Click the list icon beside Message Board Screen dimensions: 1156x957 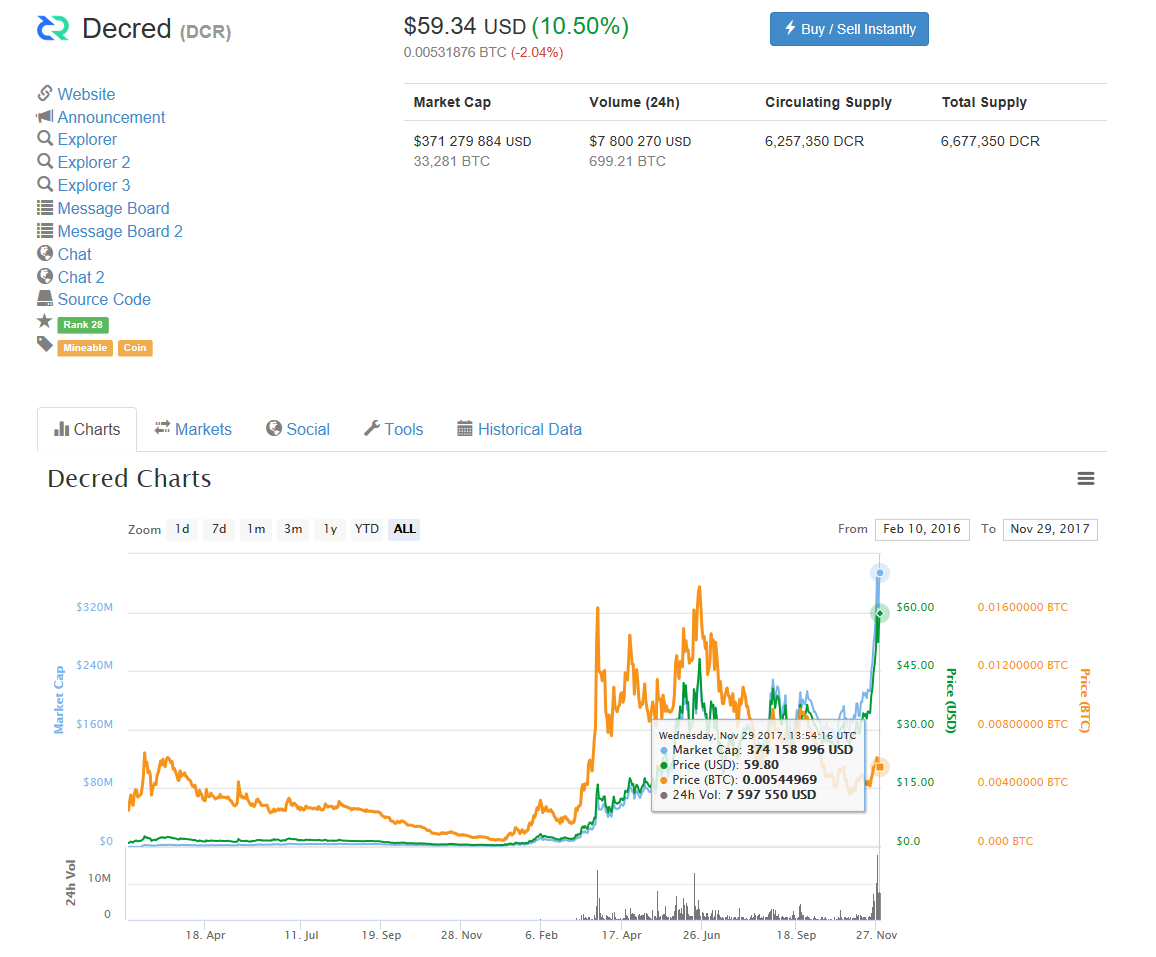(45, 208)
